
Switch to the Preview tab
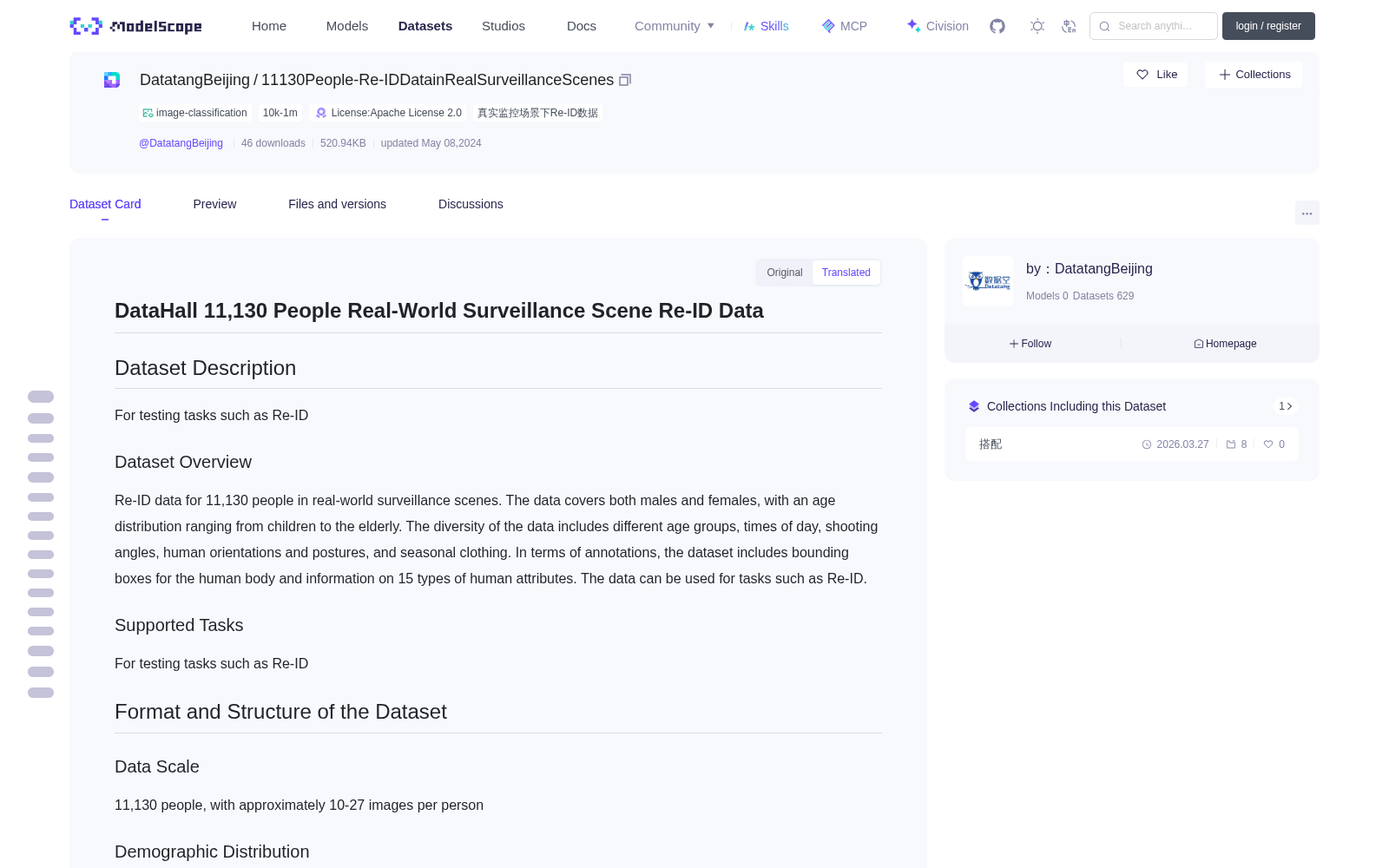(214, 204)
